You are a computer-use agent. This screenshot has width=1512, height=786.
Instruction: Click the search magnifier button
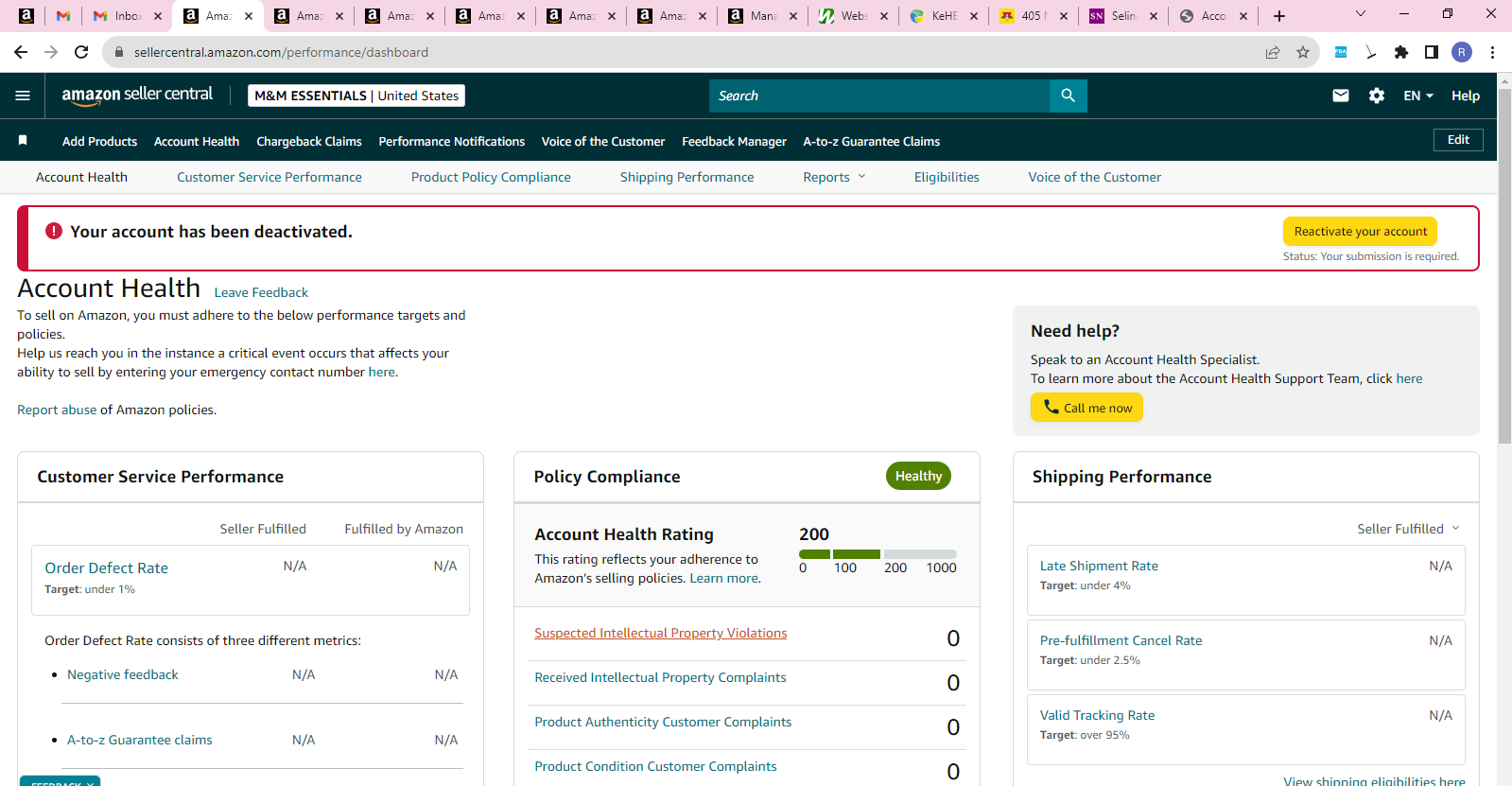click(1068, 96)
